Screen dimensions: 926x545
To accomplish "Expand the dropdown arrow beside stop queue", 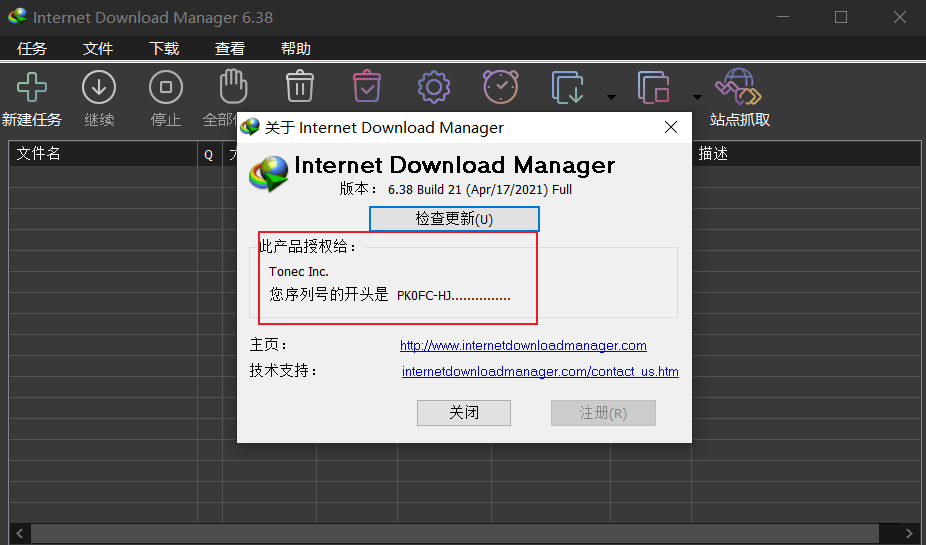I will click(x=697, y=97).
